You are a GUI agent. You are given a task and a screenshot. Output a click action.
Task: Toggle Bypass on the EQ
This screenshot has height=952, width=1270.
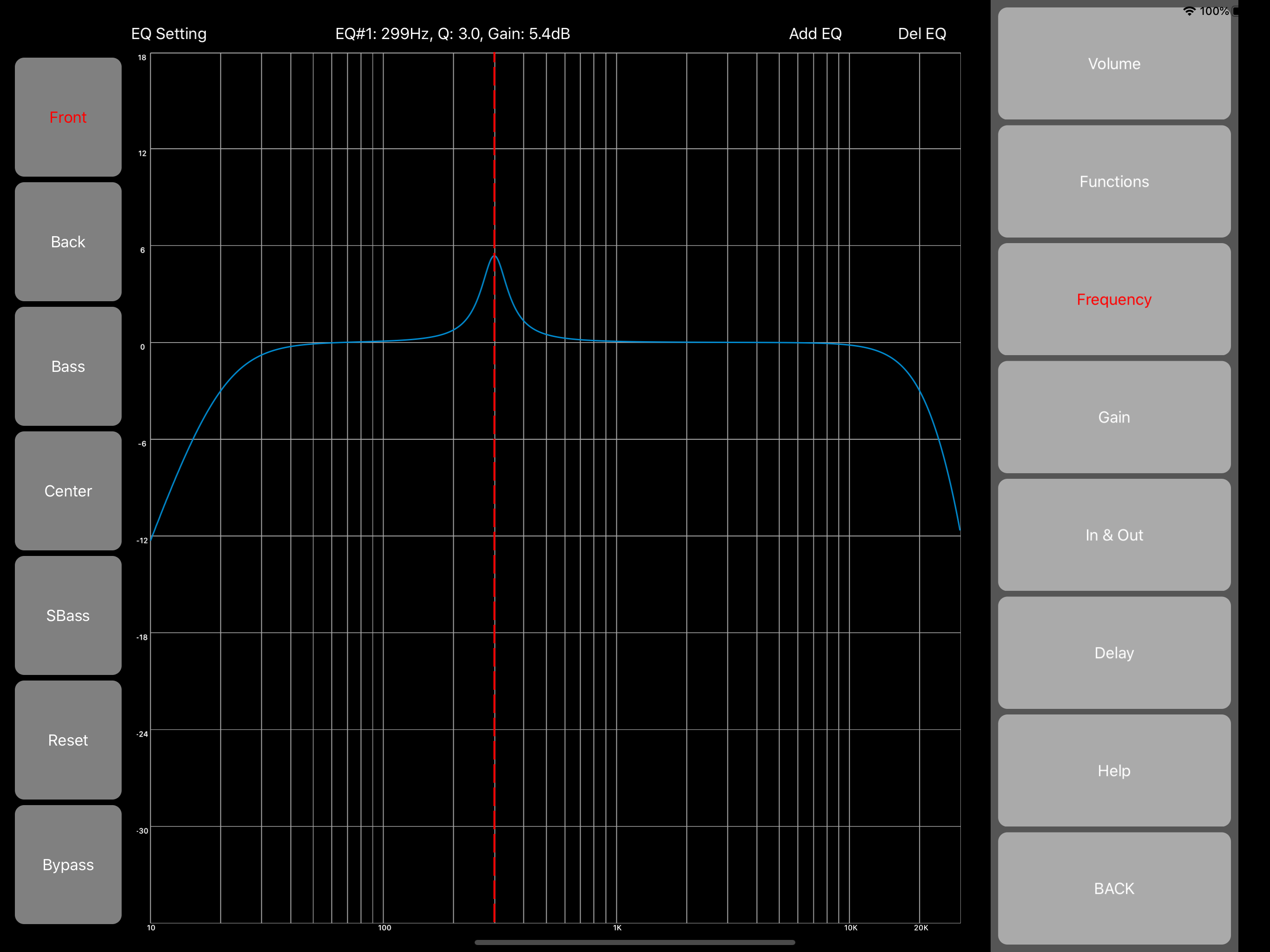click(x=68, y=865)
